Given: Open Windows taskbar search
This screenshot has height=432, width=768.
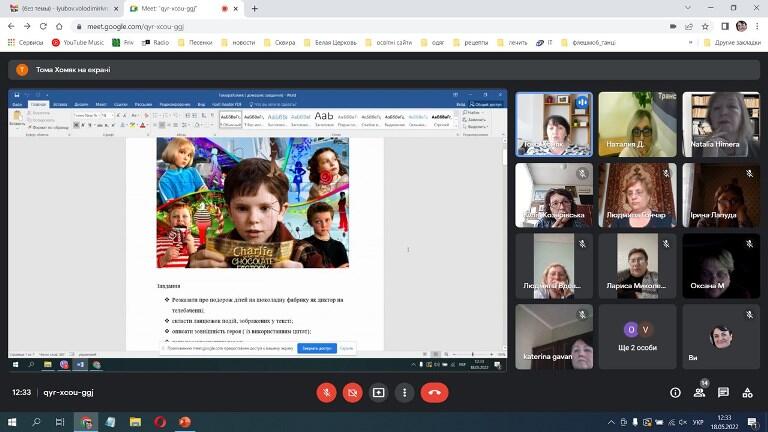Looking at the screenshot, I should pos(36,422).
